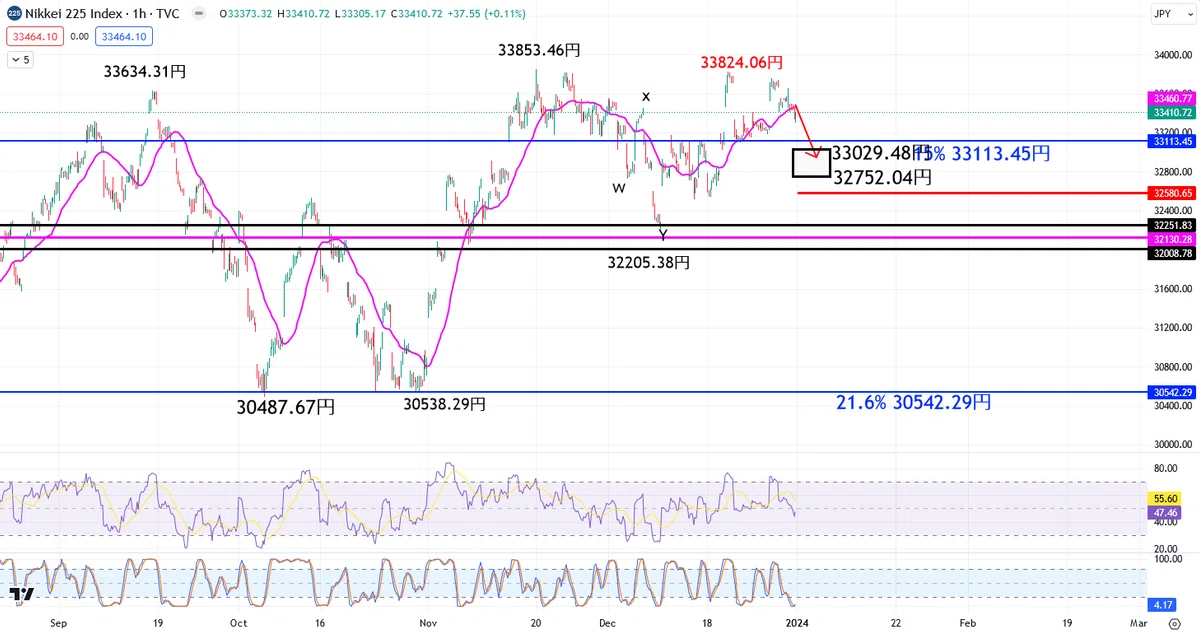Click the blue 33113.45 axis price label
Viewport: 1200px width, 634px height.
tap(1172, 142)
